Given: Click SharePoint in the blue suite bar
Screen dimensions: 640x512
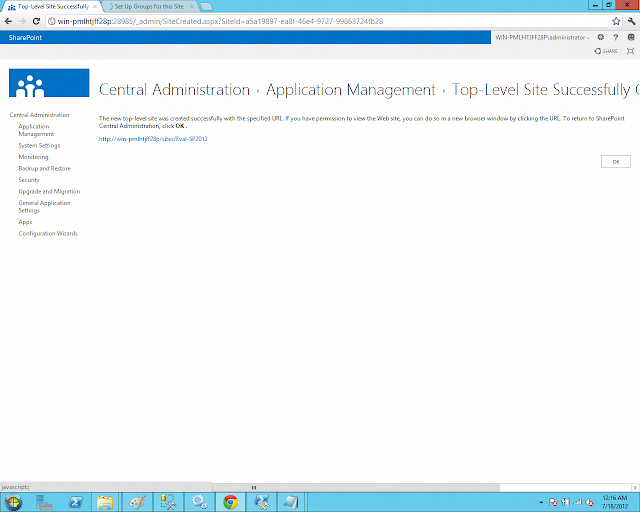Looking at the screenshot, I should coord(25,37).
